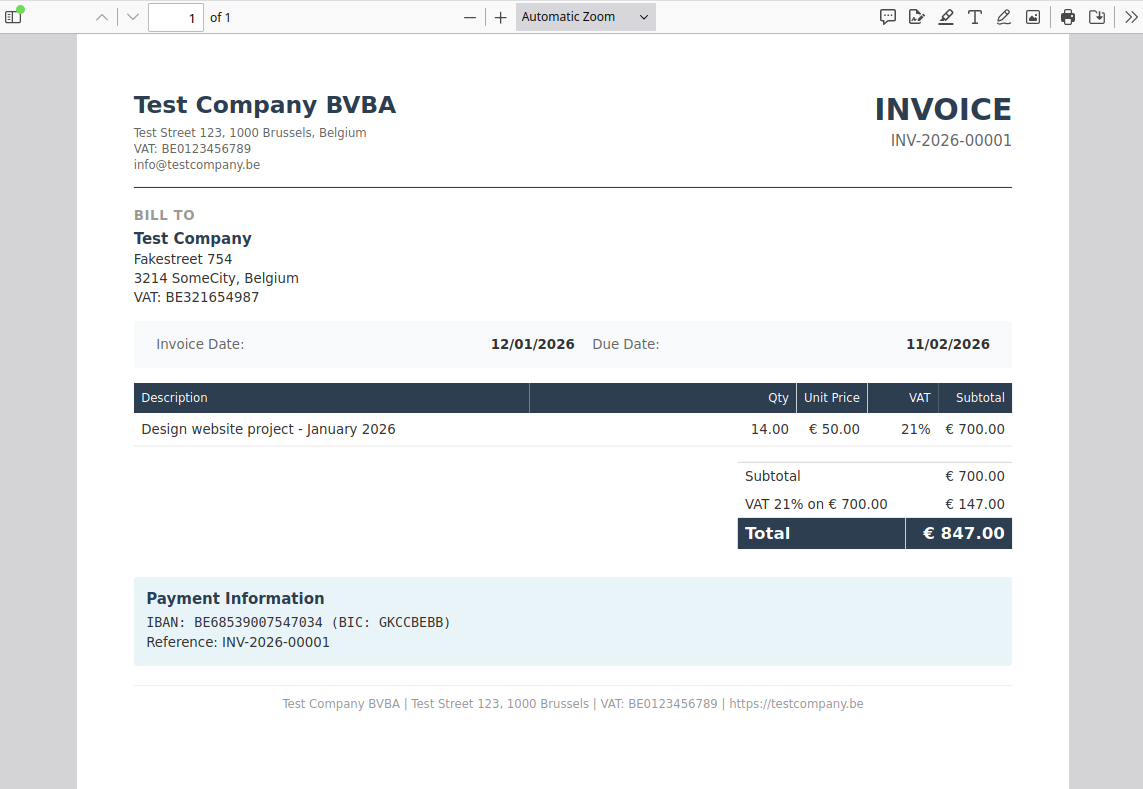The height and width of the screenshot is (789, 1143).
Task: Go to previous page arrow
Action: (102, 17)
